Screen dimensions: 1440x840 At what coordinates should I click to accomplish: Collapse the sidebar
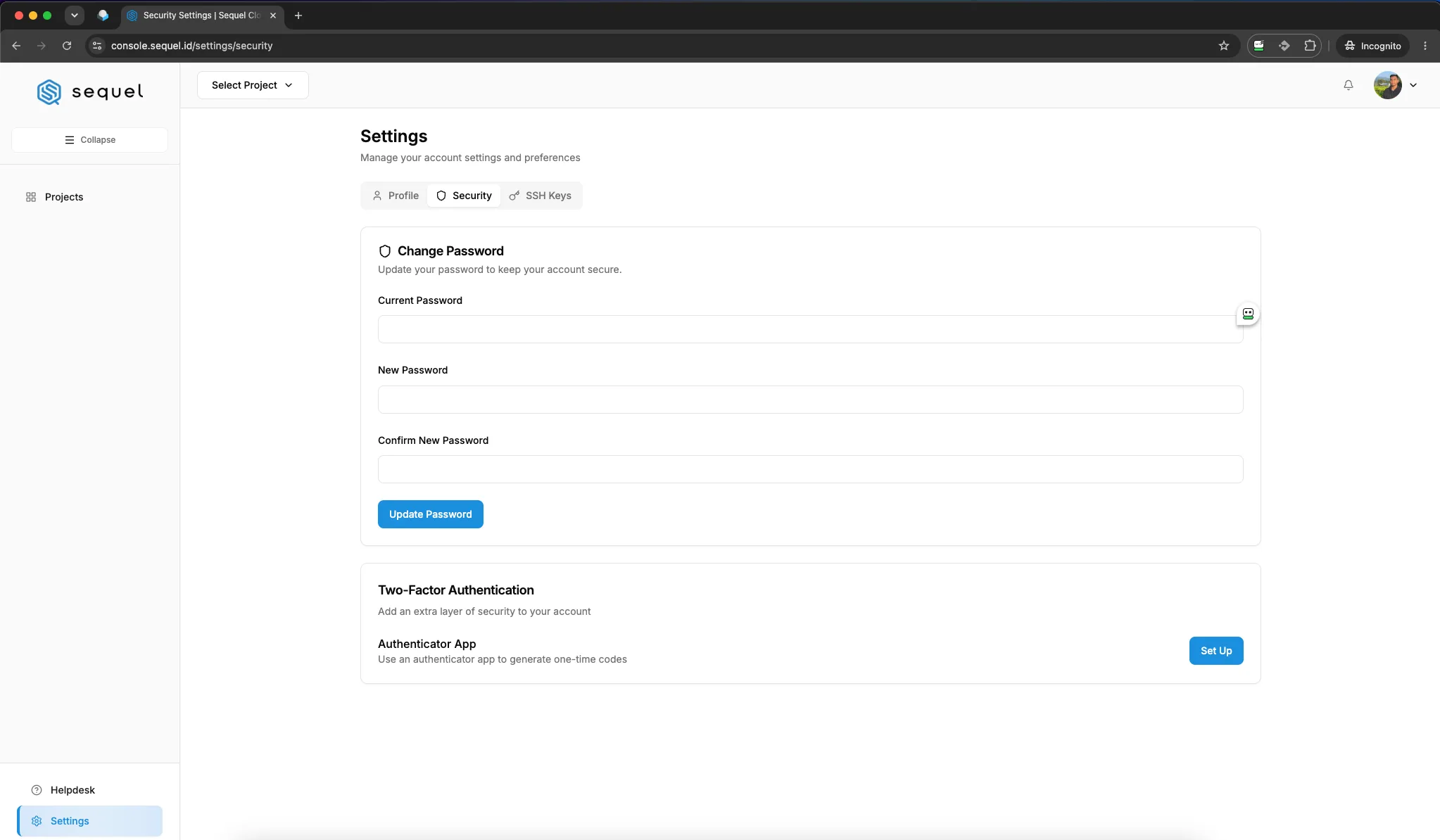[x=90, y=140]
